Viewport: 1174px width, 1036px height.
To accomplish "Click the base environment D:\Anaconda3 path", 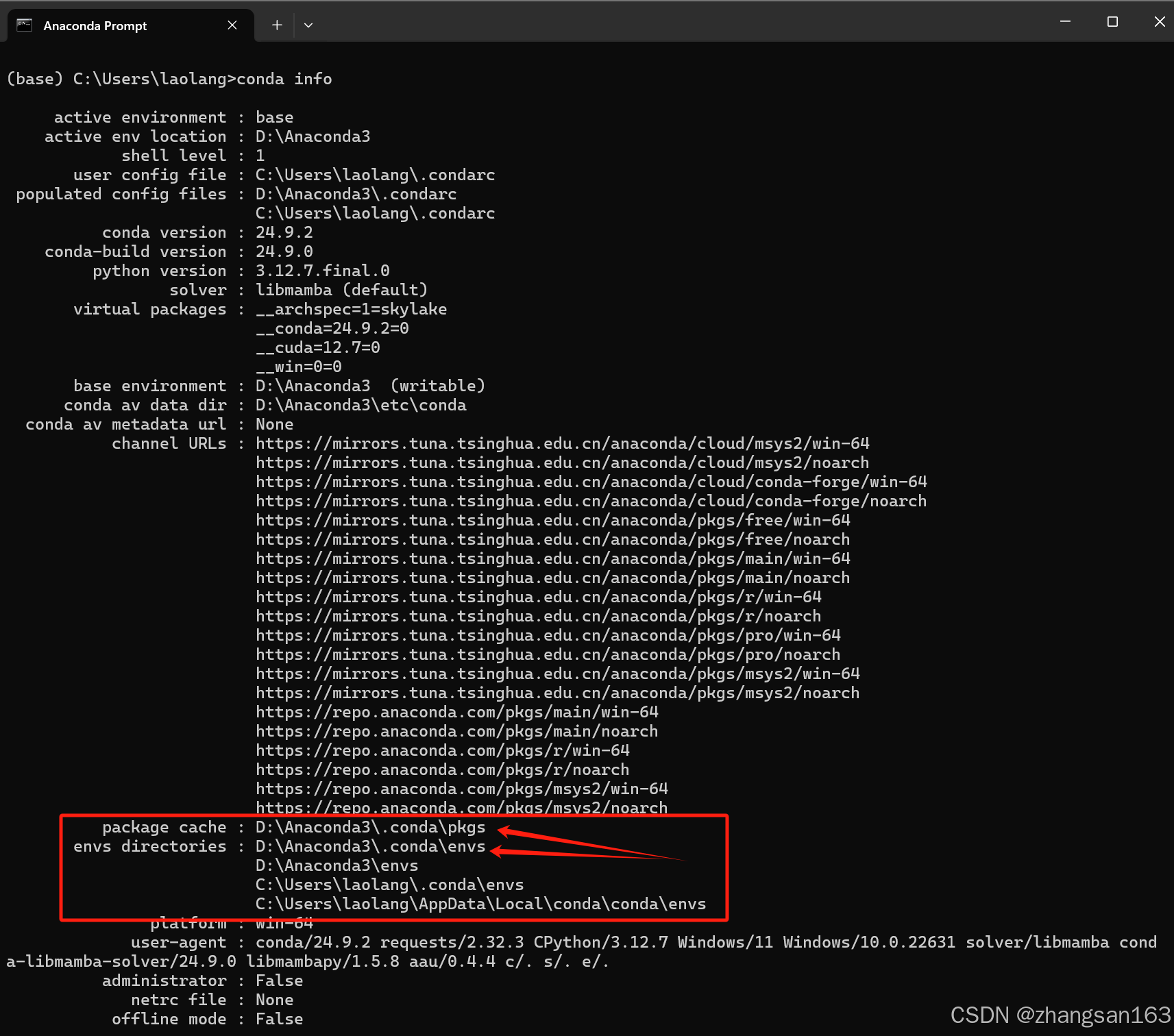I will click(313, 385).
